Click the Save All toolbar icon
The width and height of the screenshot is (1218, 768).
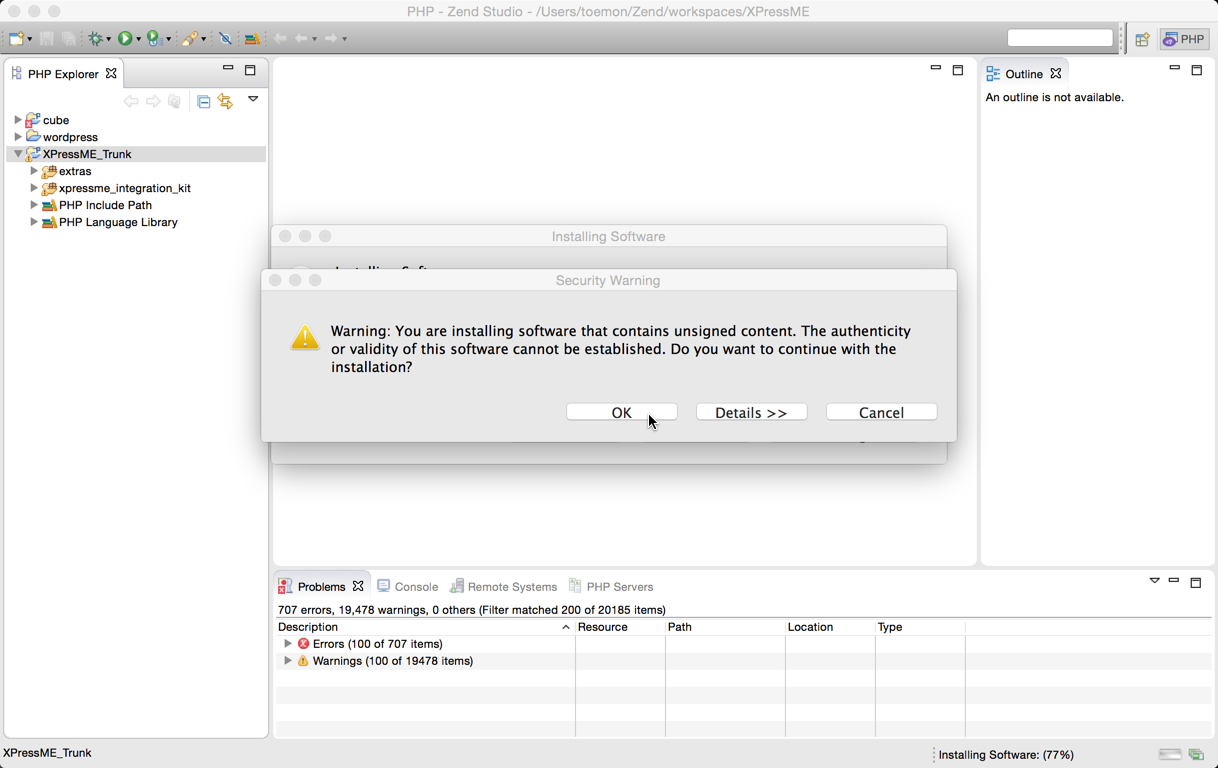click(68, 38)
